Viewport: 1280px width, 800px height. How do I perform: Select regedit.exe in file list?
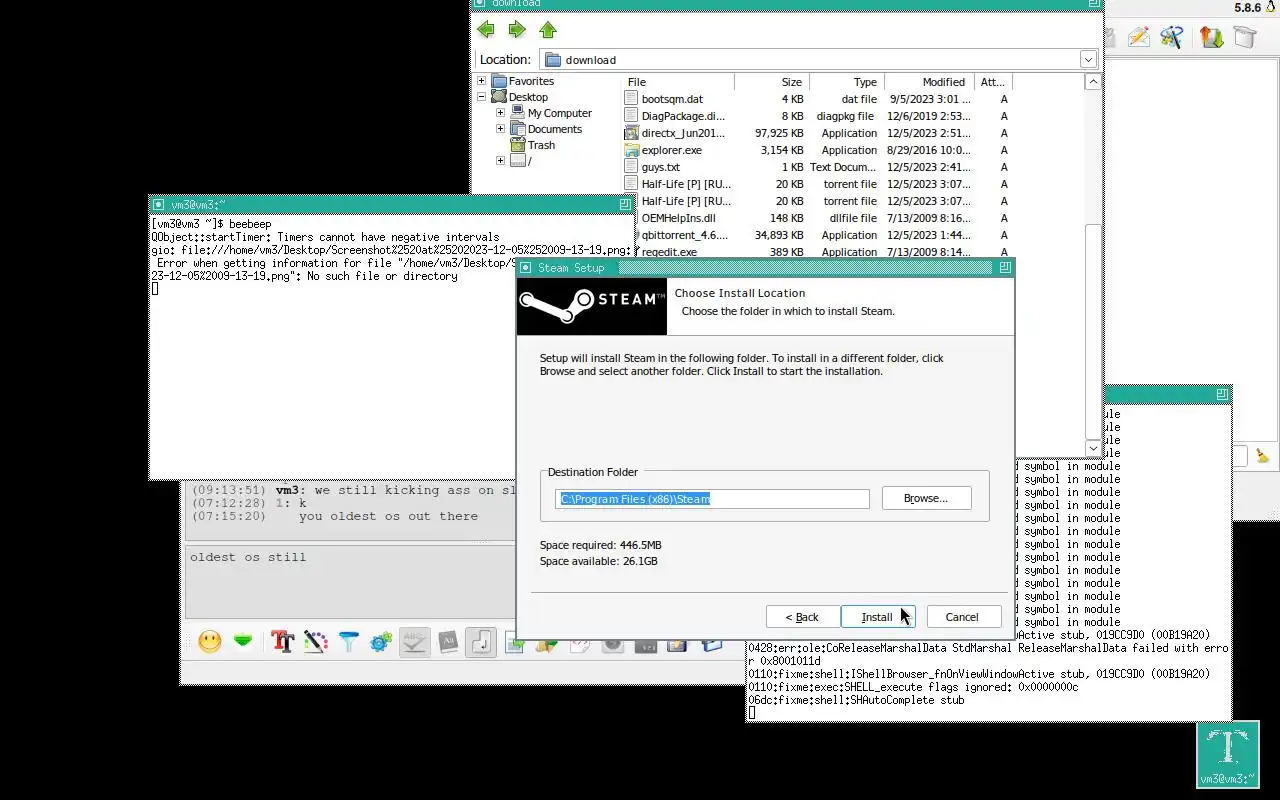tap(669, 252)
